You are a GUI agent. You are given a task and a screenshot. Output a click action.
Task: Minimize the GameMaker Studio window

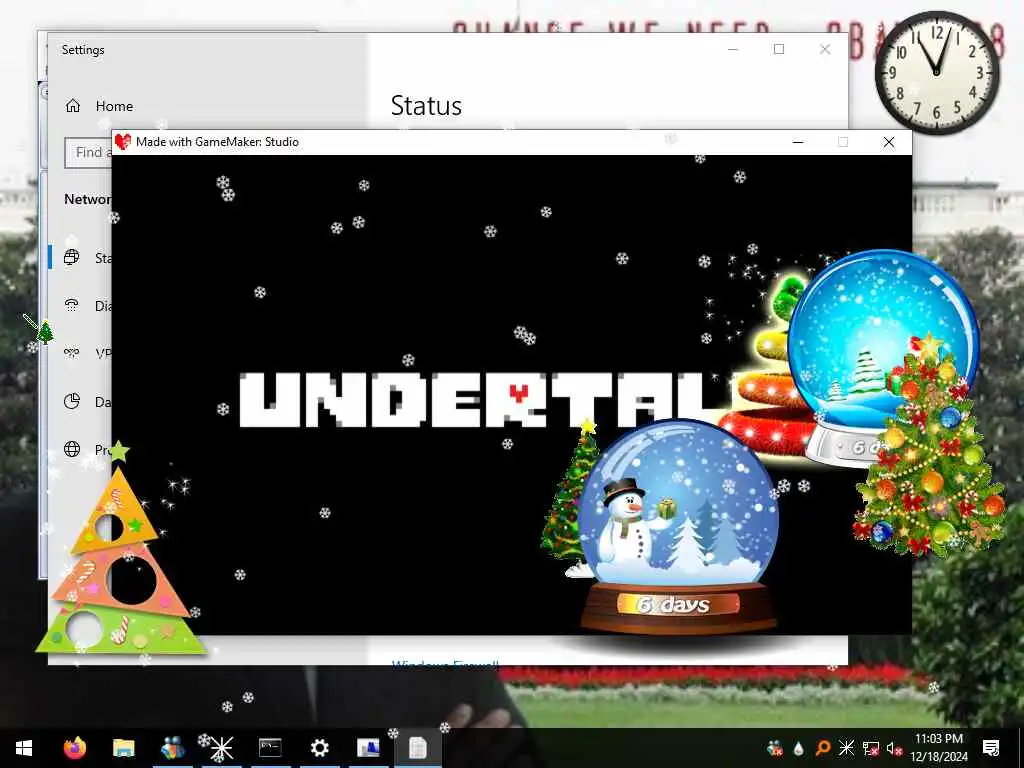coord(797,142)
